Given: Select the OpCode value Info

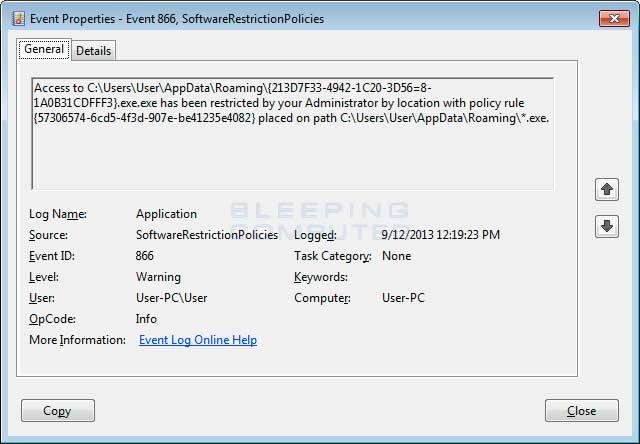Looking at the screenshot, I should 146,319.
